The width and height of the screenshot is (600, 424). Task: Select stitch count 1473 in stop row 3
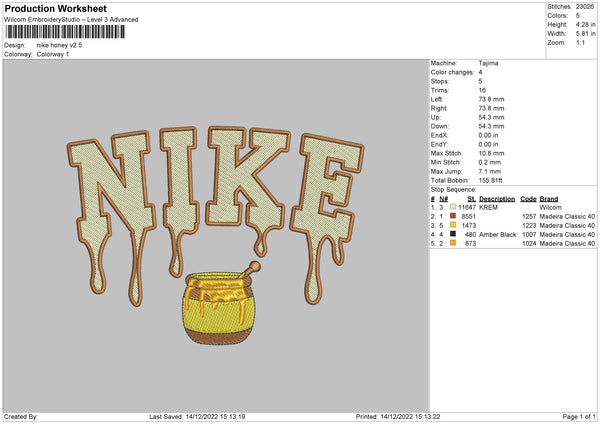tap(469, 225)
